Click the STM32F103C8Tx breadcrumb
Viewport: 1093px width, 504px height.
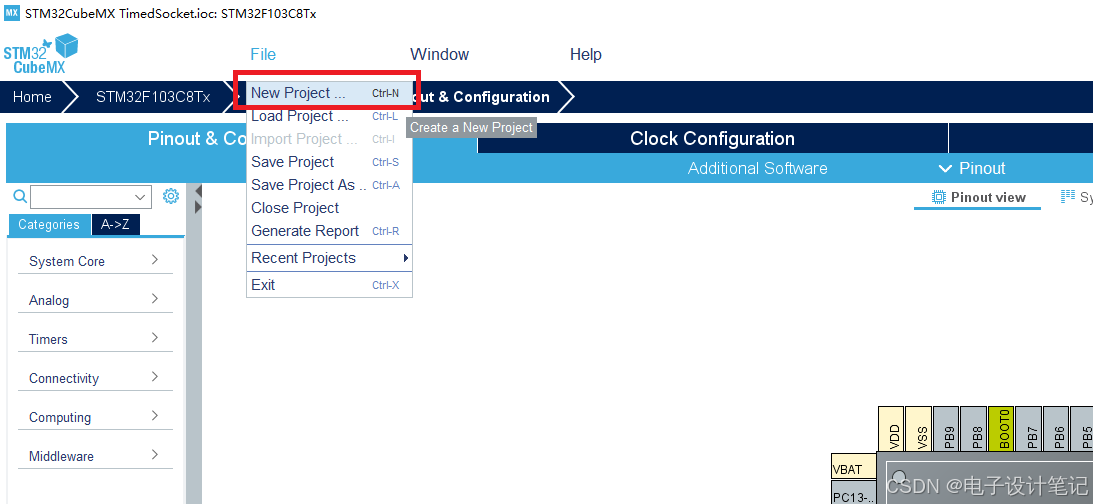click(153, 97)
